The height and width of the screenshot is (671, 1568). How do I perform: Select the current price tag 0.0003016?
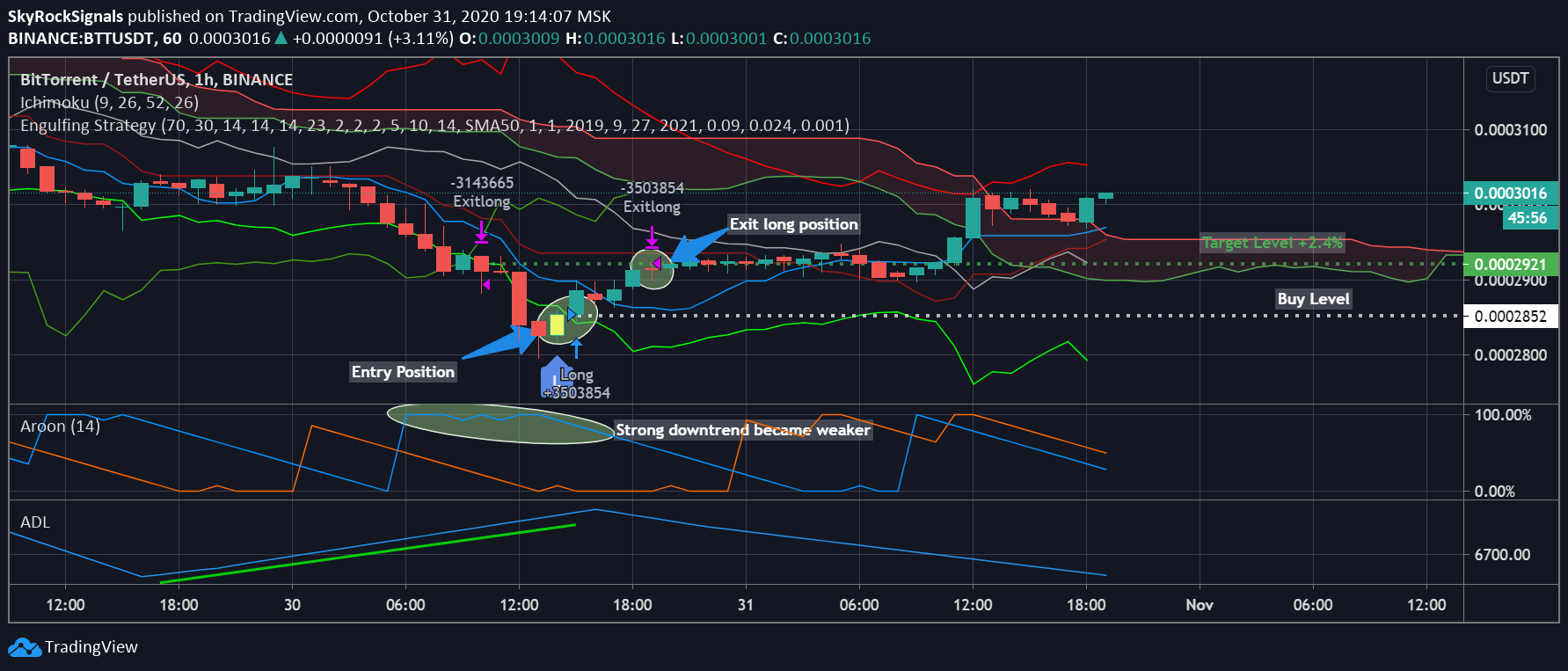(x=1511, y=193)
